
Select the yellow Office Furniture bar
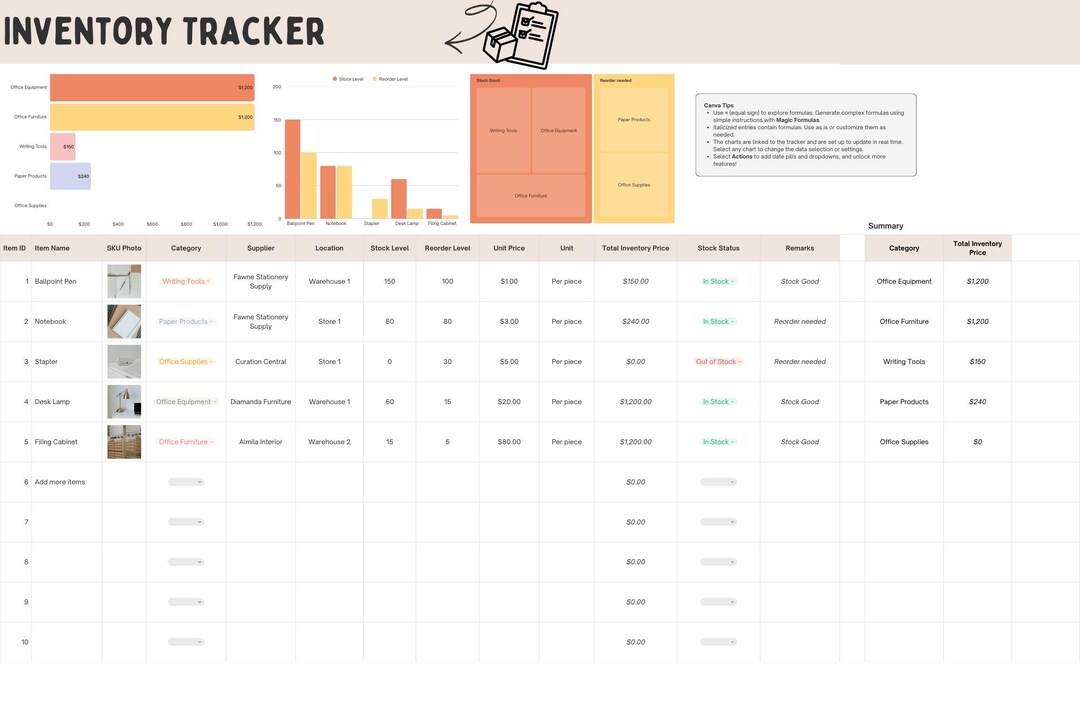[152, 117]
